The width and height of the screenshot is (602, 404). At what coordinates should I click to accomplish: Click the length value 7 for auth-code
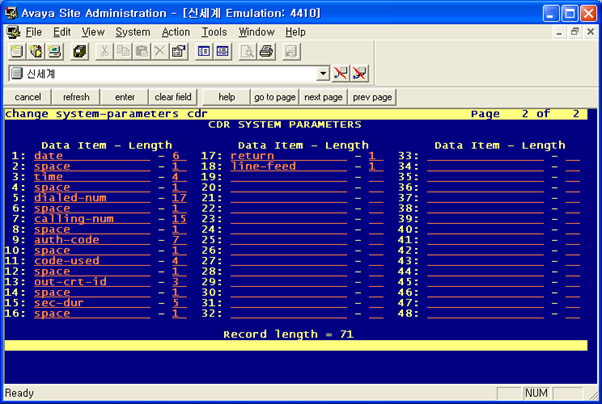[179, 240]
